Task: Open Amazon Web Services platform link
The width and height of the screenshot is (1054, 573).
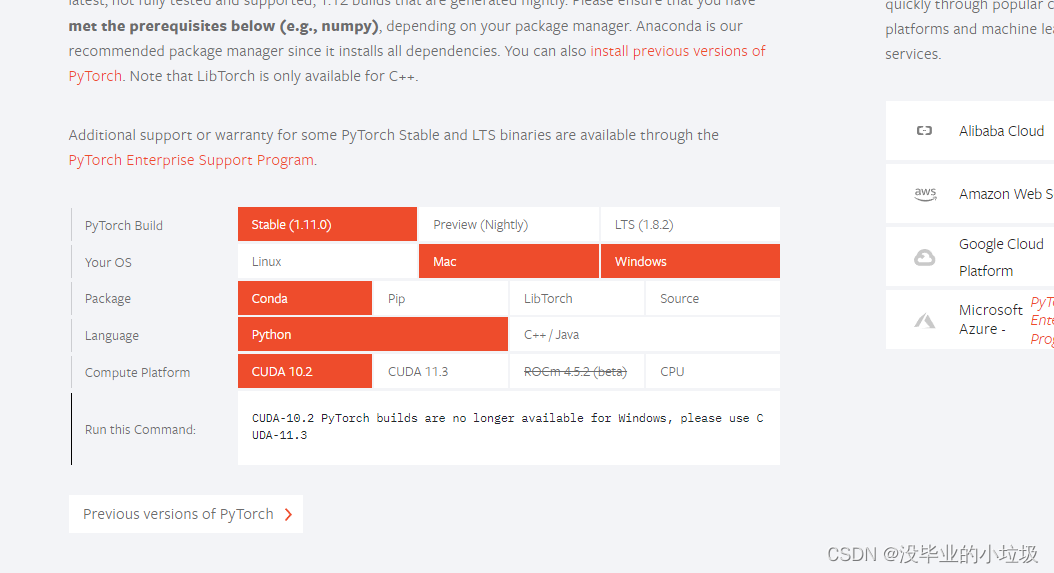Action: coord(970,194)
